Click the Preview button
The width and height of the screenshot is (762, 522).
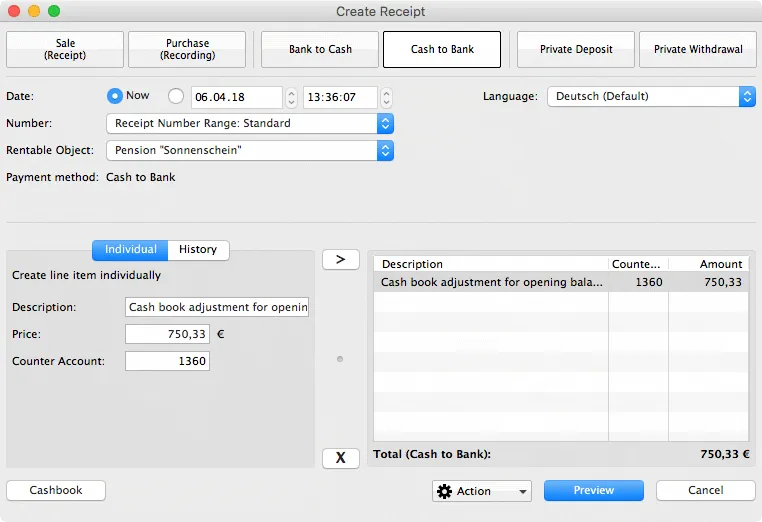click(594, 490)
